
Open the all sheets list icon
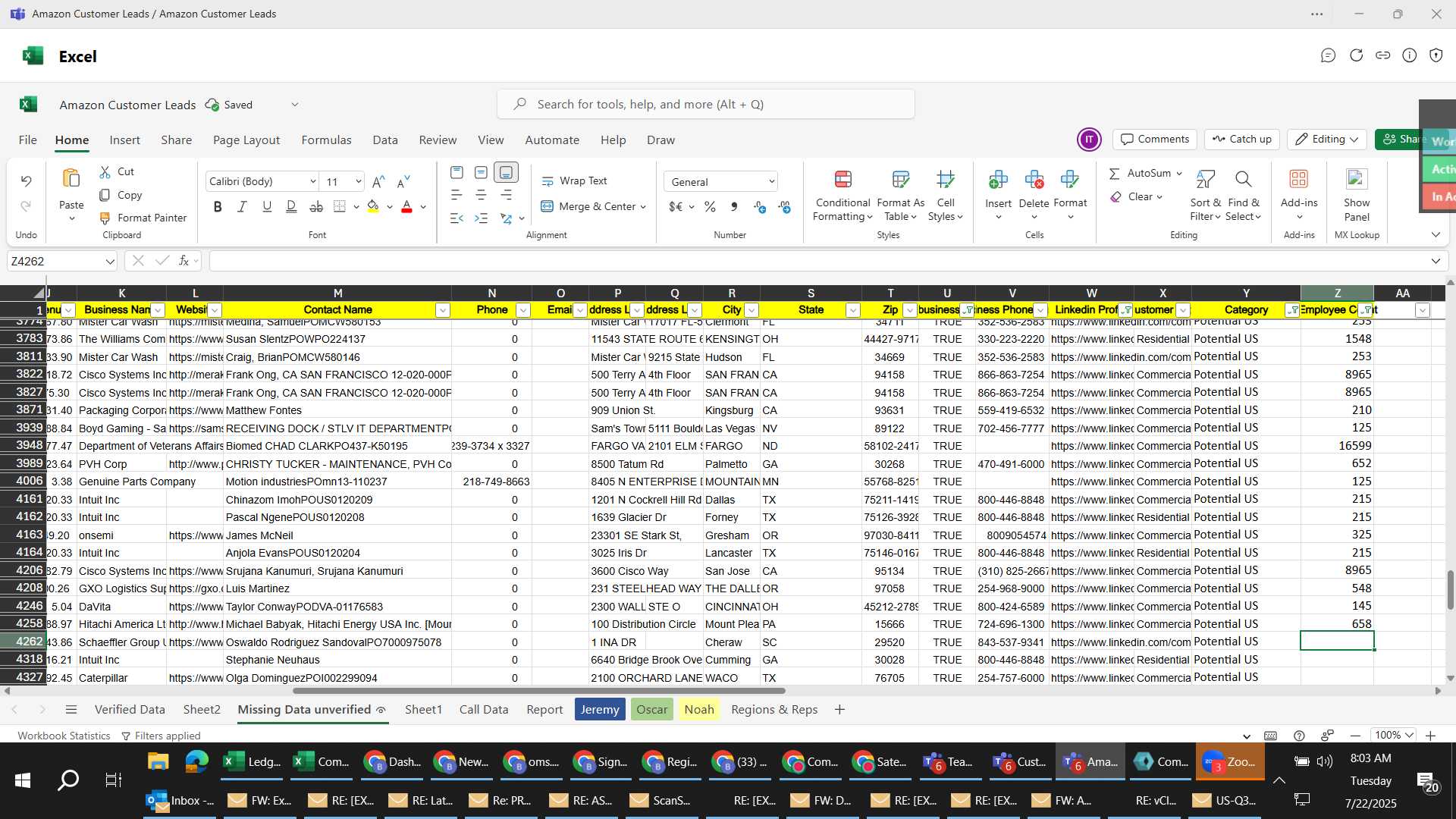(71, 710)
